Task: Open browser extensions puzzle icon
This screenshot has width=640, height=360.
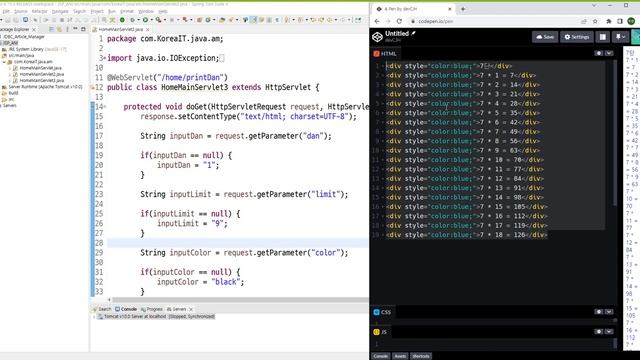Action: [609, 21]
